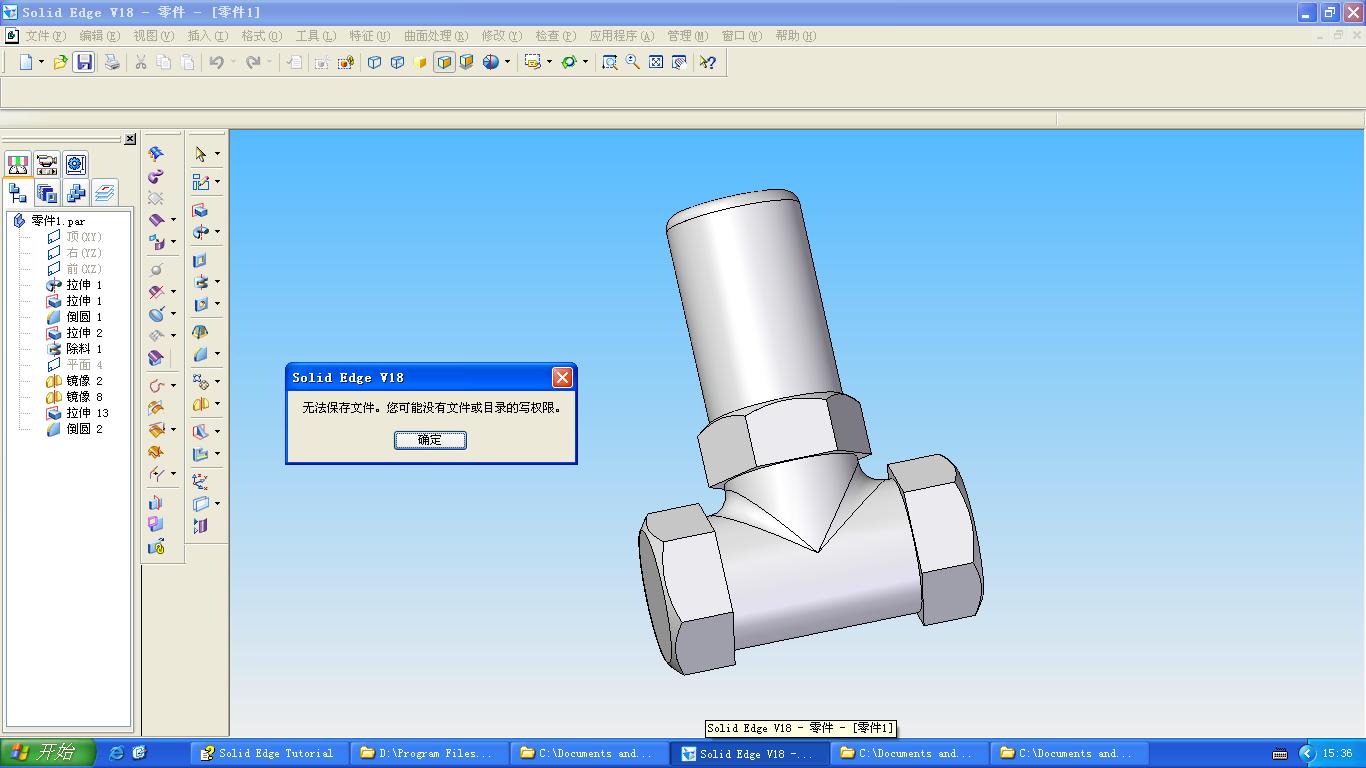
Task: Click the Save floppy disk icon
Action: coord(84,62)
